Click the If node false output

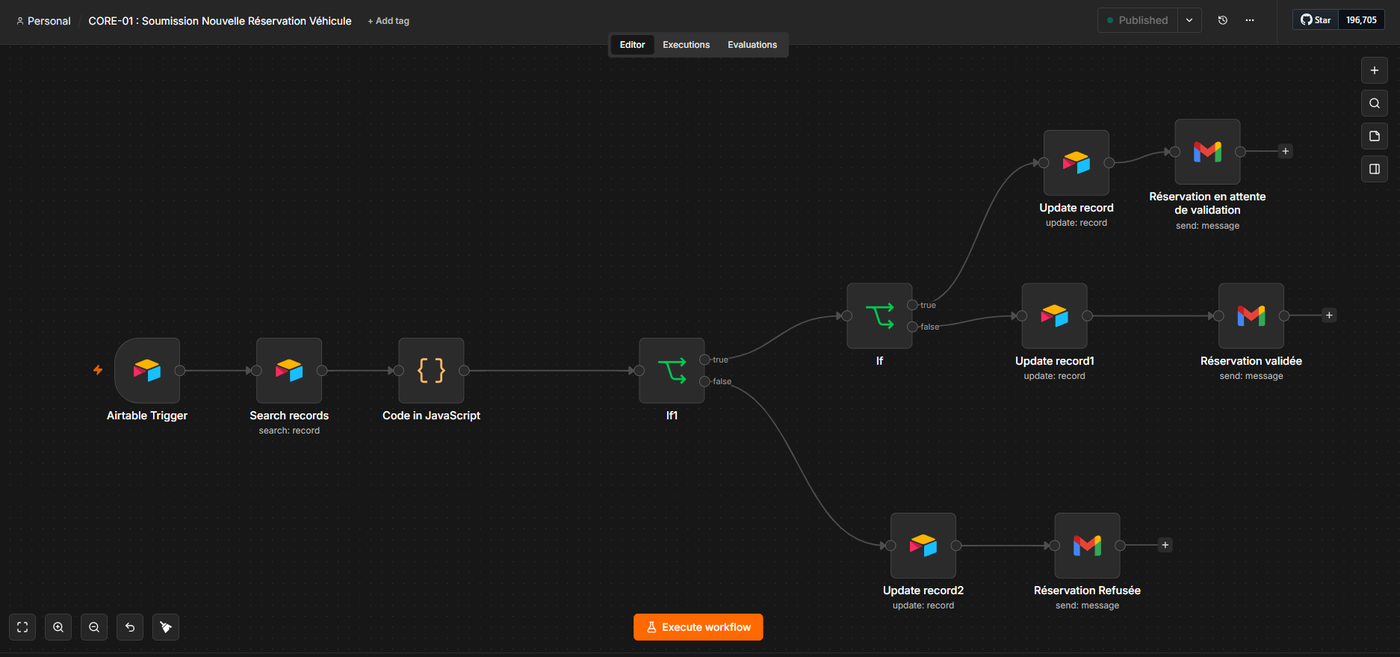pyautogui.click(x=913, y=327)
